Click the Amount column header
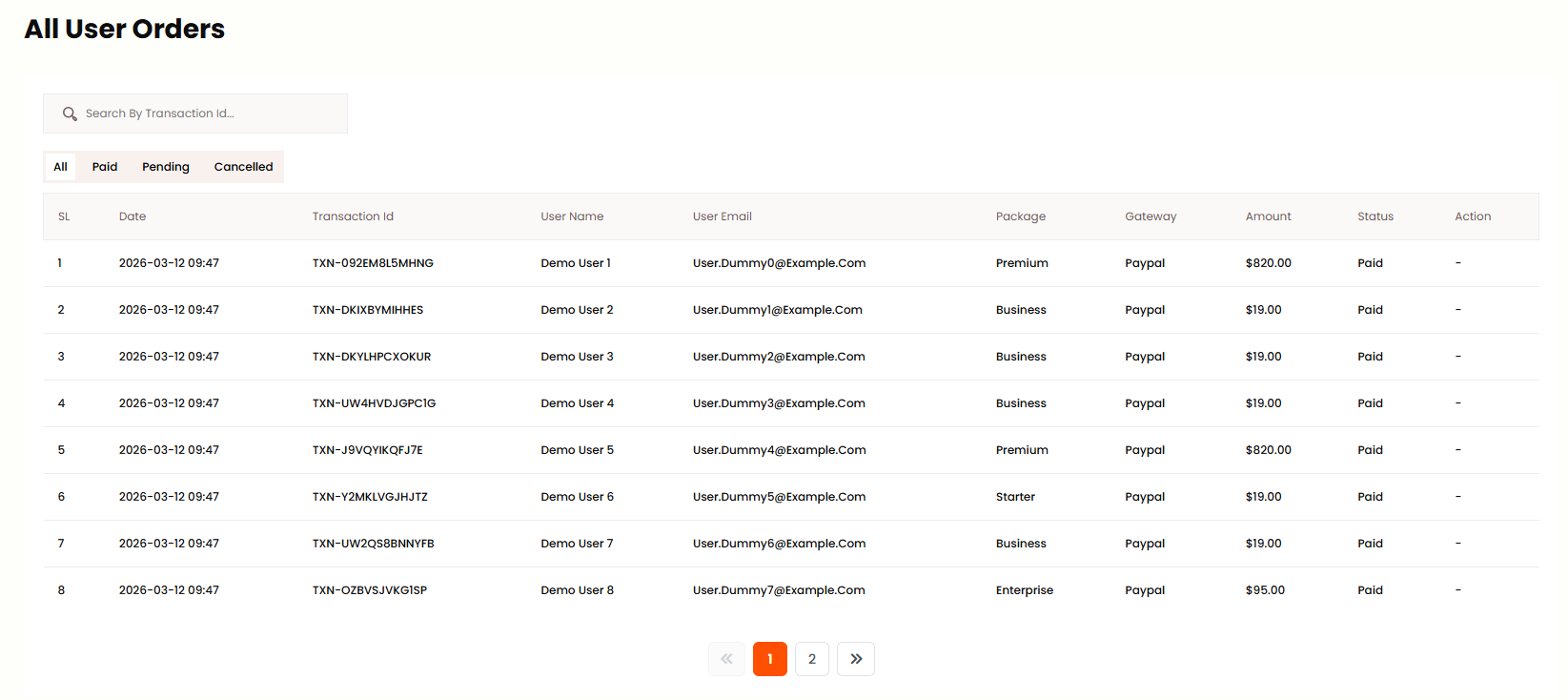Viewport: 1568px width, 700px height. tap(1269, 216)
